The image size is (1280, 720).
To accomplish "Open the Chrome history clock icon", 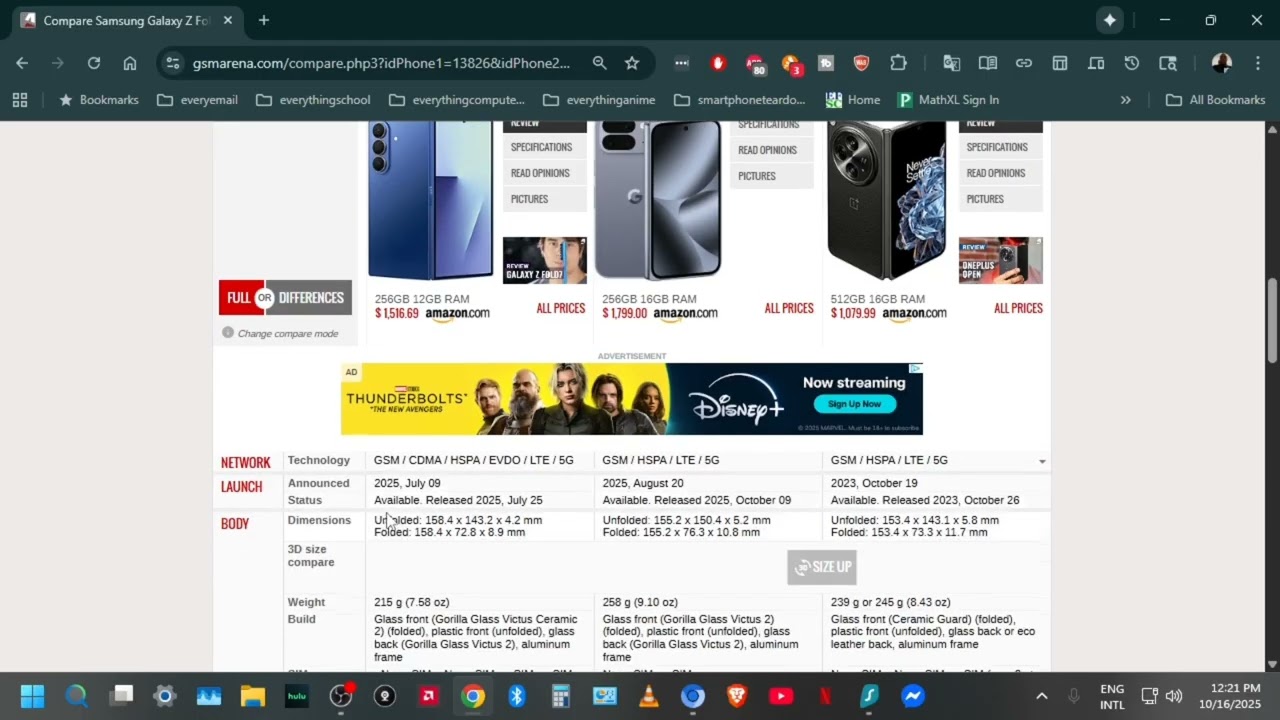I will click(1132, 63).
